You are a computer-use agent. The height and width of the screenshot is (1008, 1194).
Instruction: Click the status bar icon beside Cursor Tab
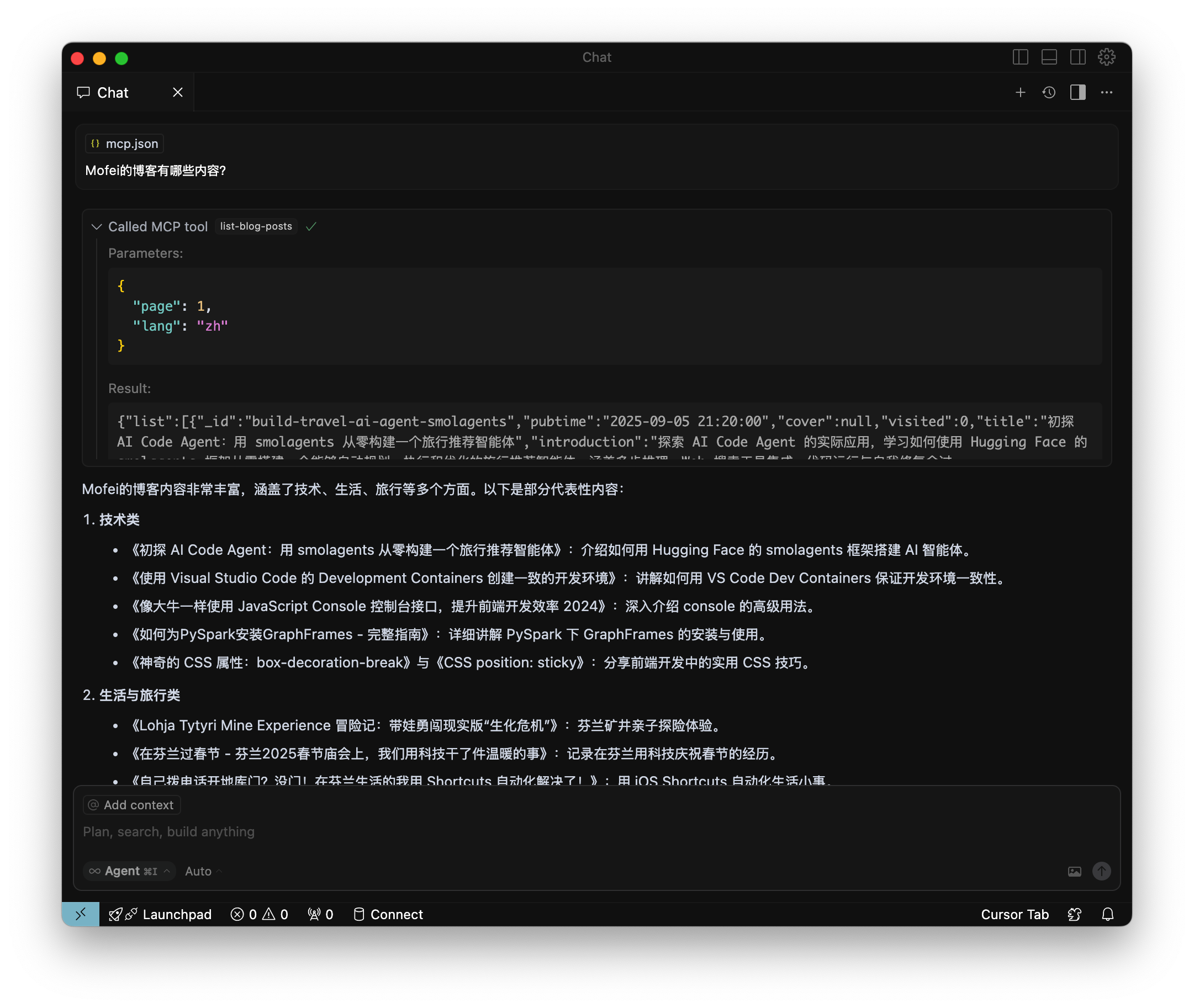click(1074, 915)
